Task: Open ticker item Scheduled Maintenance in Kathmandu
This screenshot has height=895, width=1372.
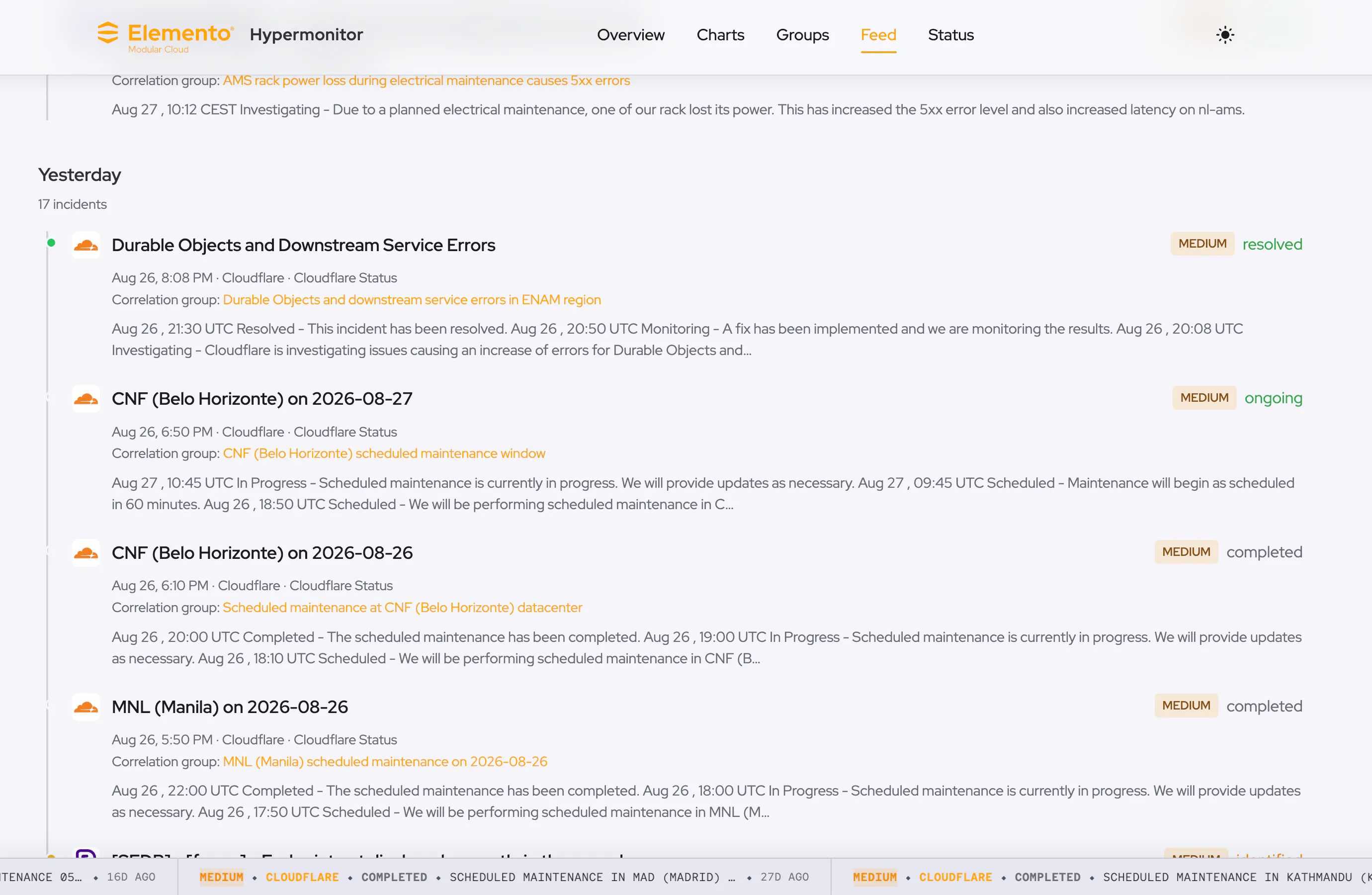Action: click(x=1102, y=877)
